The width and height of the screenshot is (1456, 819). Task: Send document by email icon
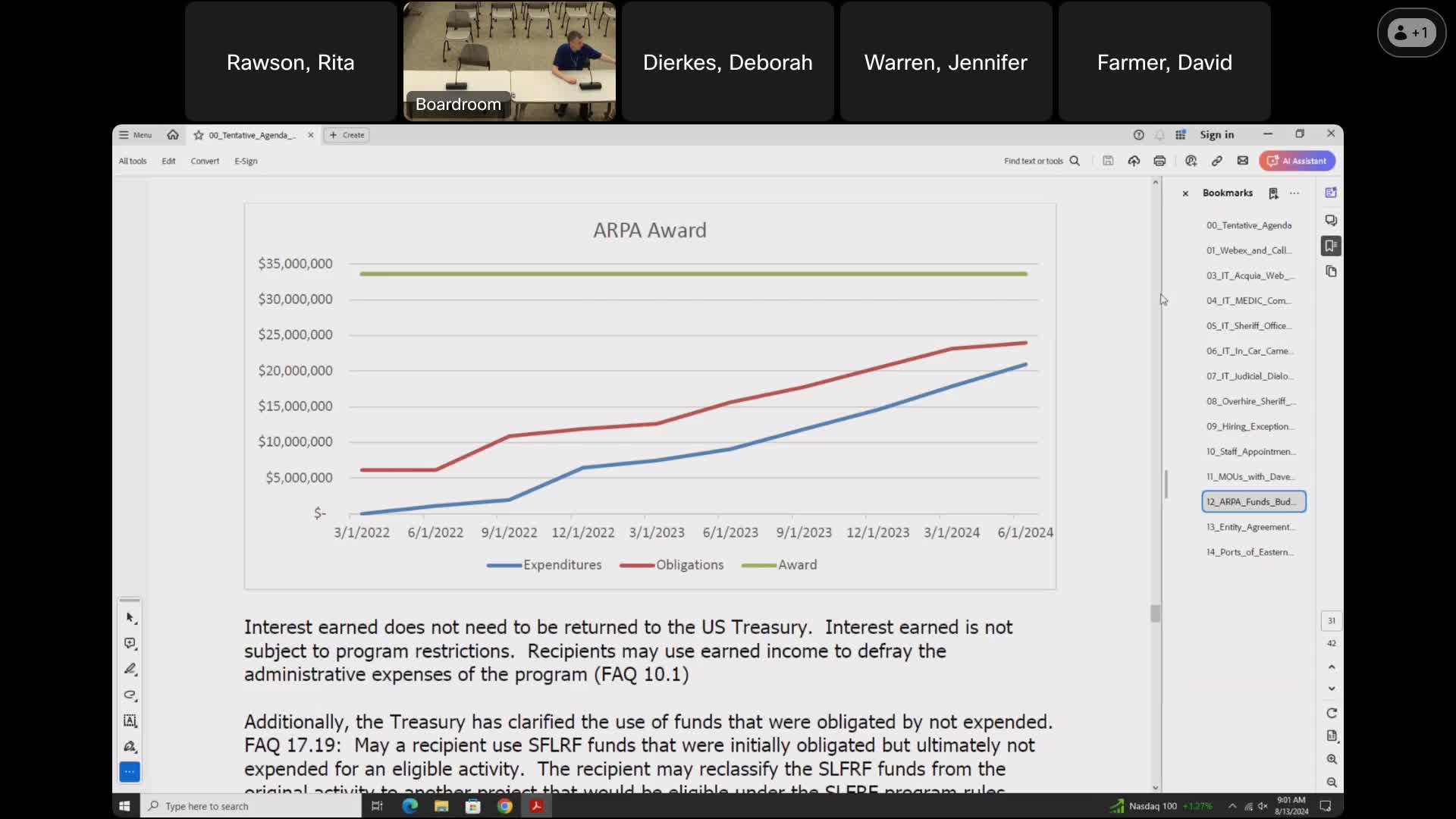(x=1242, y=161)
